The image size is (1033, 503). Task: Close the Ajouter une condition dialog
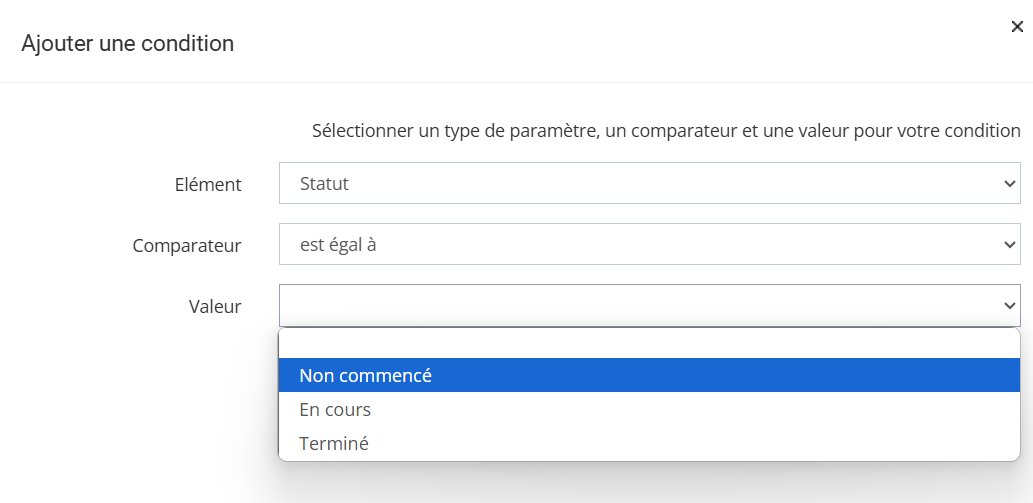tap(1017, 27)
